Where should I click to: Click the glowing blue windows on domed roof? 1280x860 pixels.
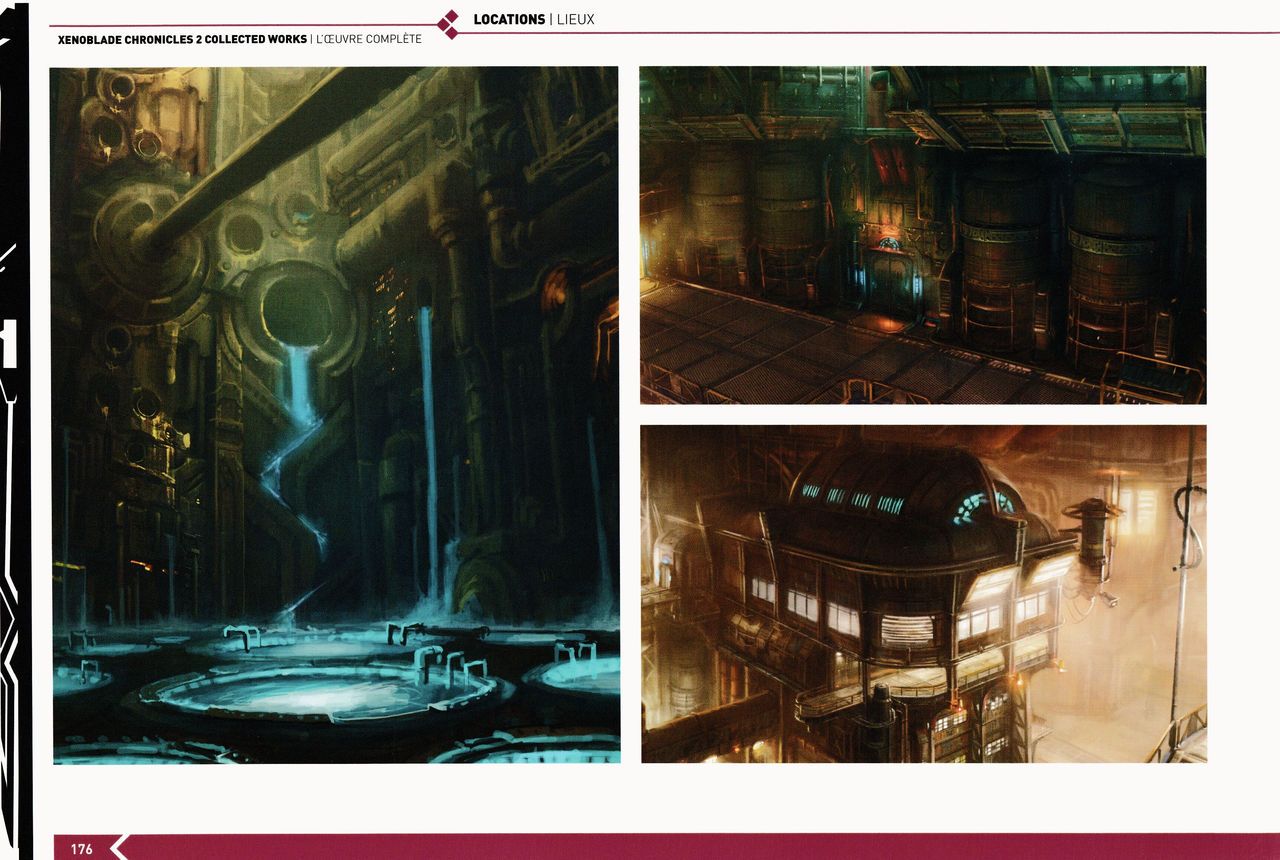click(x=850, y=498)
